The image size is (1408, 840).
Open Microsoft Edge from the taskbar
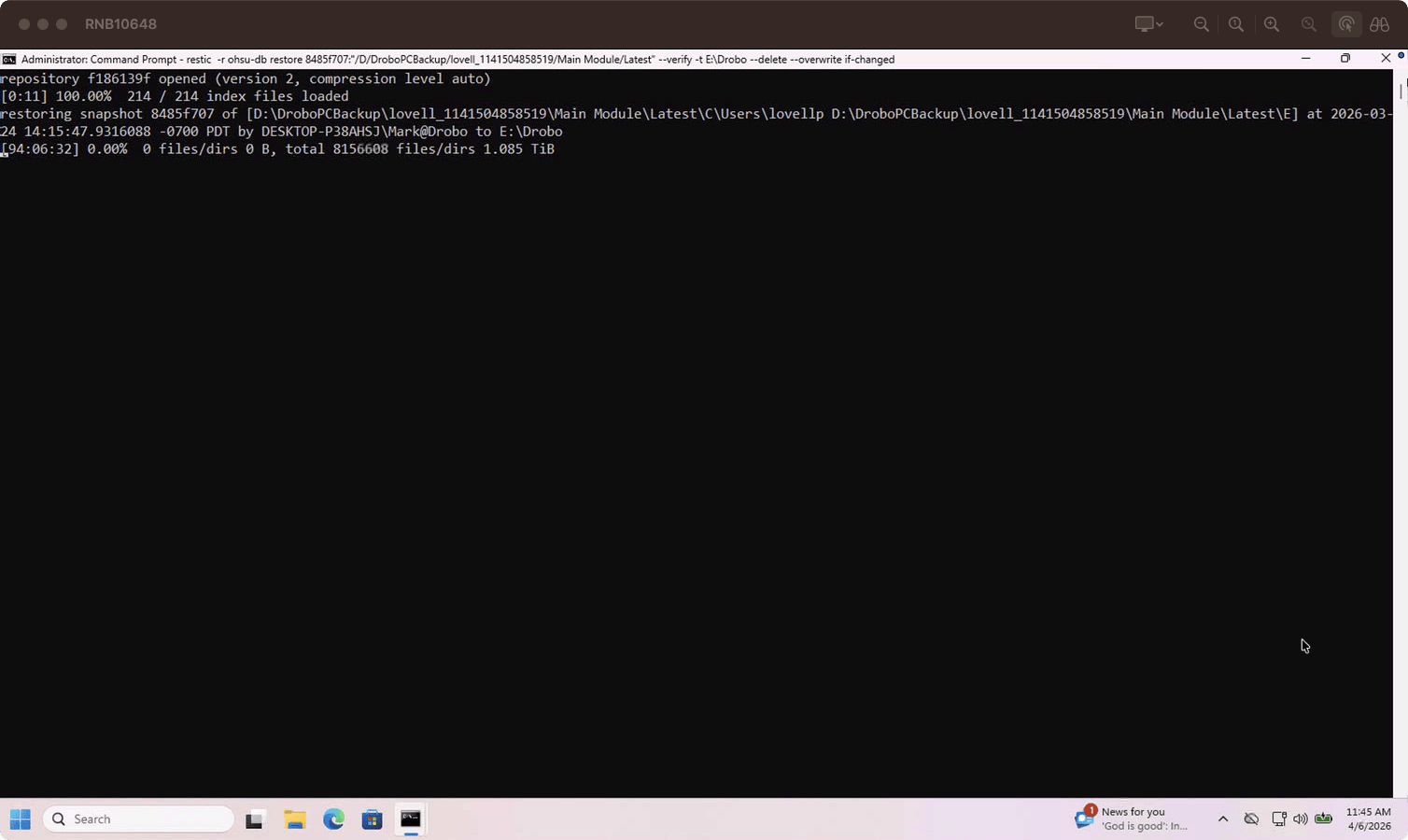coord(333,819)
